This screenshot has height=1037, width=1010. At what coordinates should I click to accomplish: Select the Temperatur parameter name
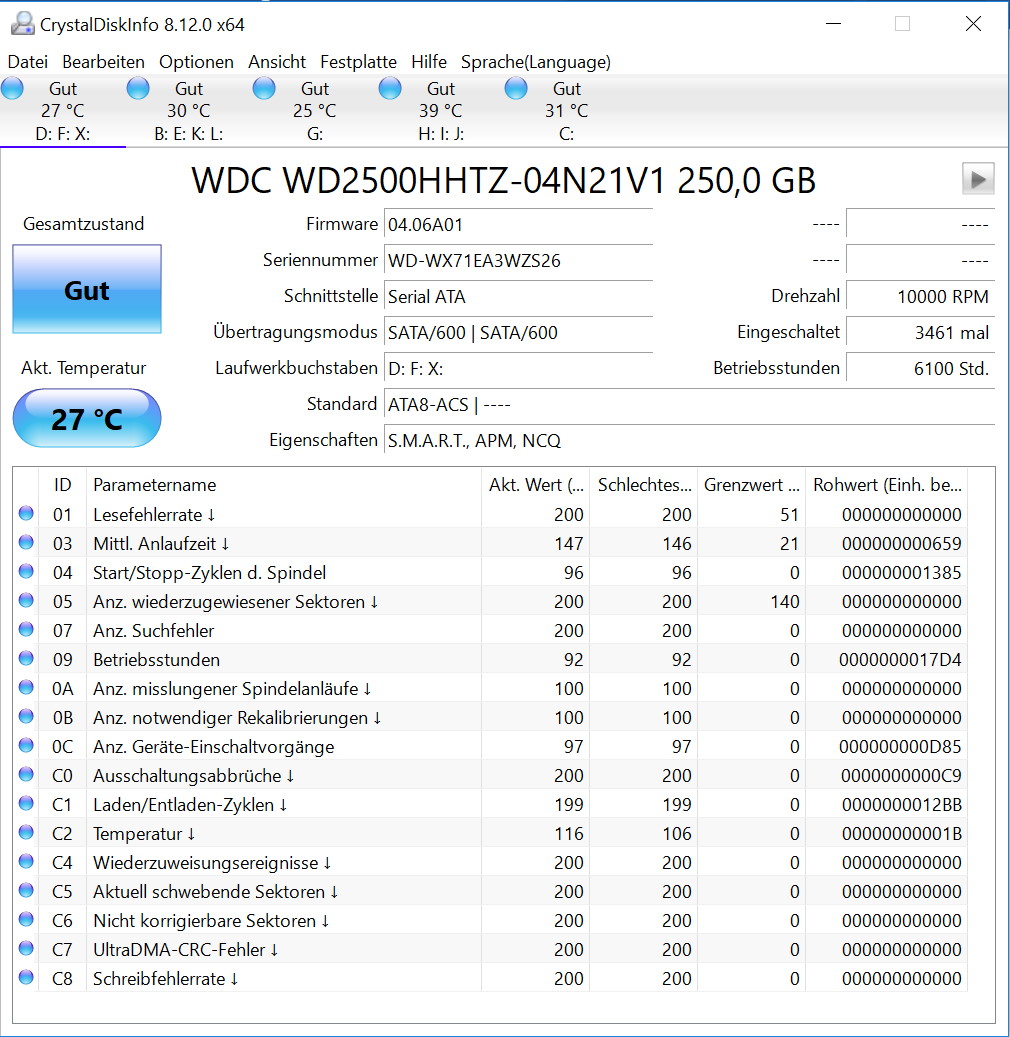click(x=144, y=834)
